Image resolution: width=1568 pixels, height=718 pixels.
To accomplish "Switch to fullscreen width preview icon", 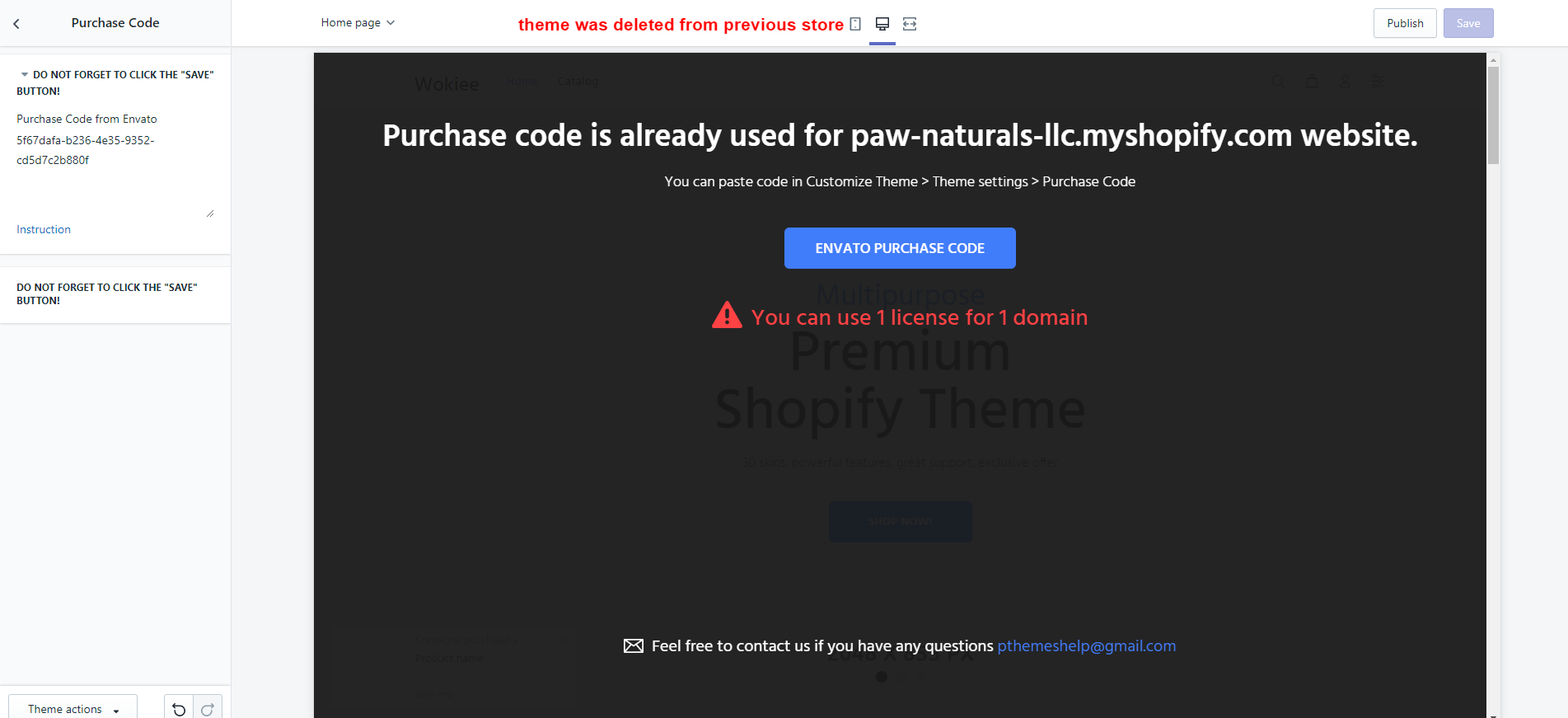I will coord(910,24).
